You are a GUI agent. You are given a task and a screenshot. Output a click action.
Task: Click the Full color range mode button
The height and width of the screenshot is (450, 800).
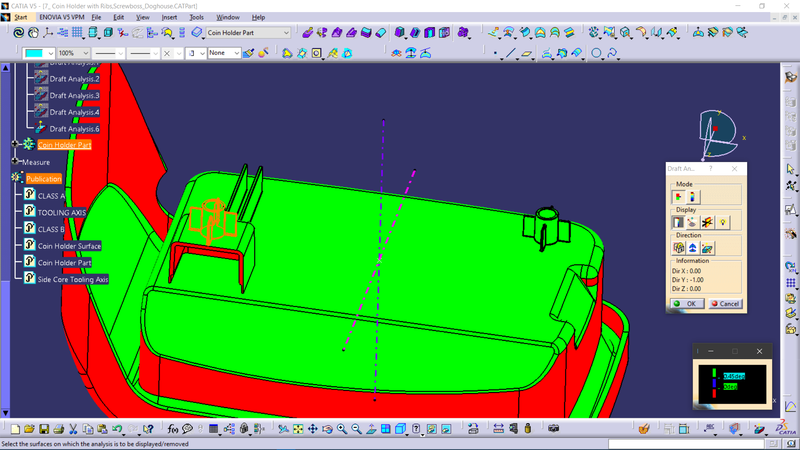tap(692, 197)
